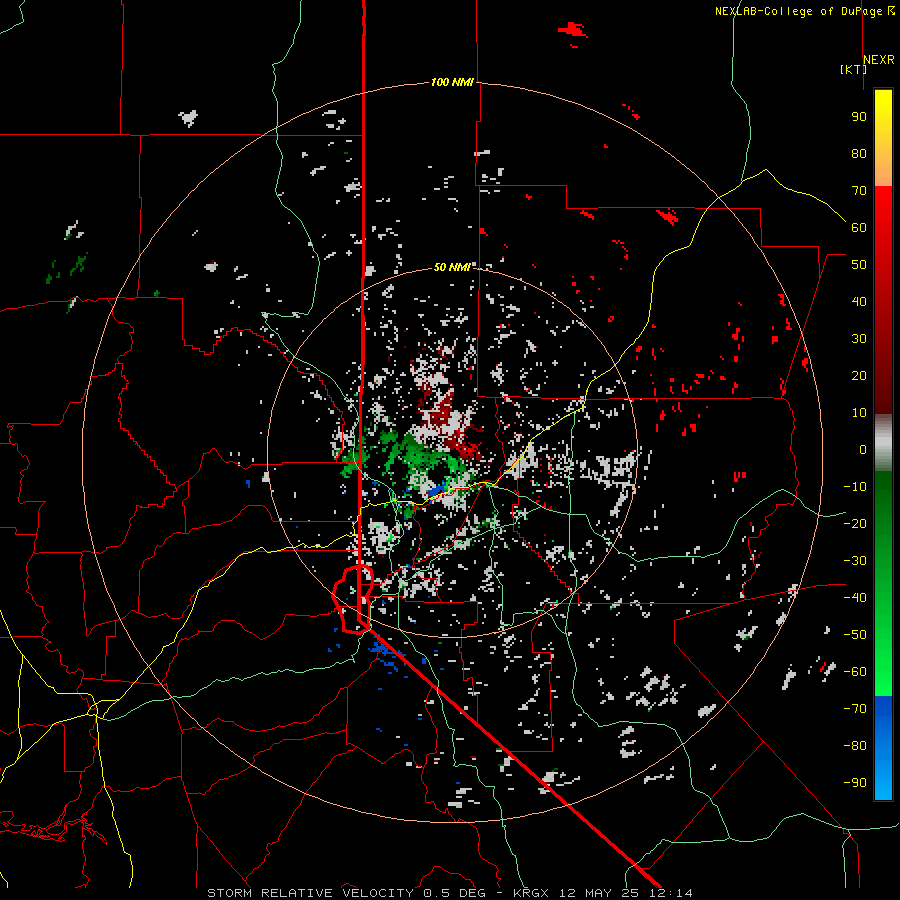Select the -90 knot scale label
The width and height of the screenshot is (900, 900).
855,783
